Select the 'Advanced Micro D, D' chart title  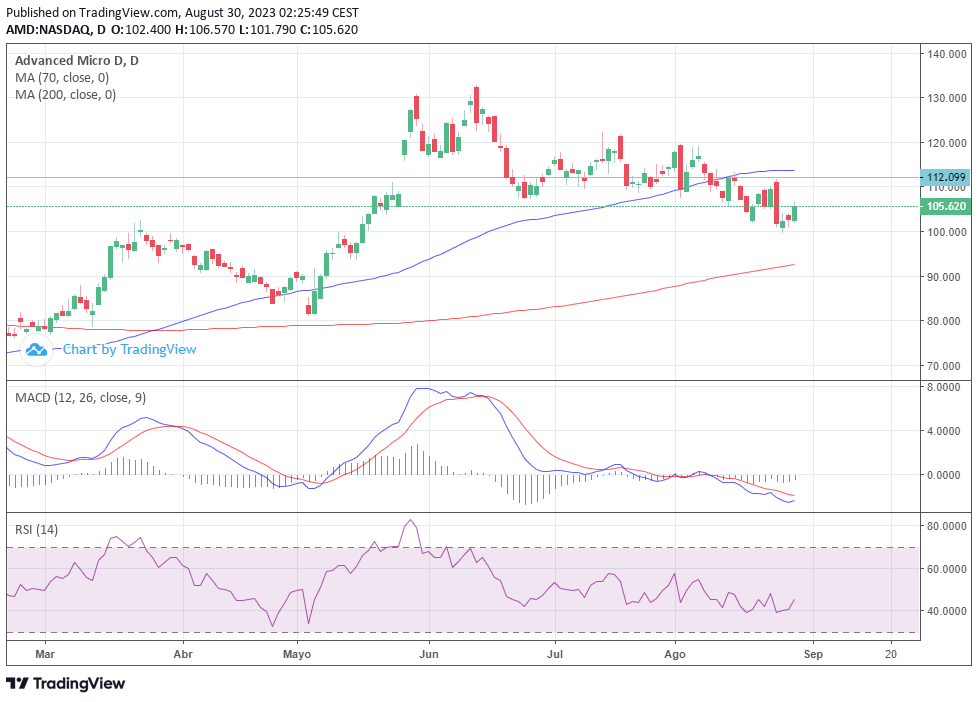(77, 61)
